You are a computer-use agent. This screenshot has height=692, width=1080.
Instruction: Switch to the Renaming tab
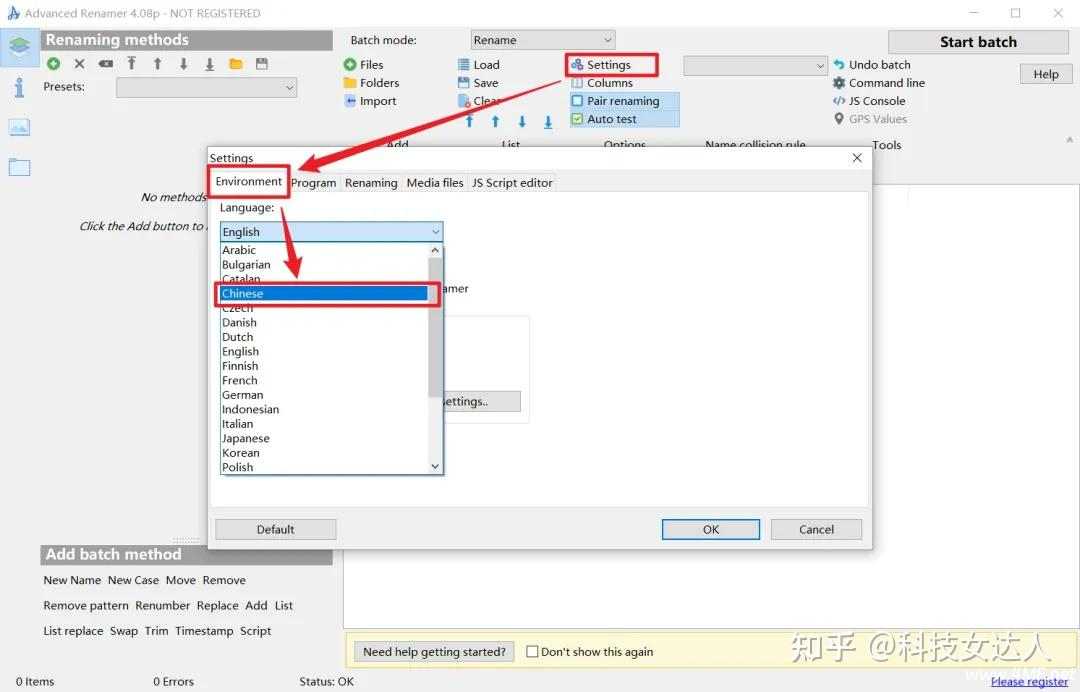(371, 183)
